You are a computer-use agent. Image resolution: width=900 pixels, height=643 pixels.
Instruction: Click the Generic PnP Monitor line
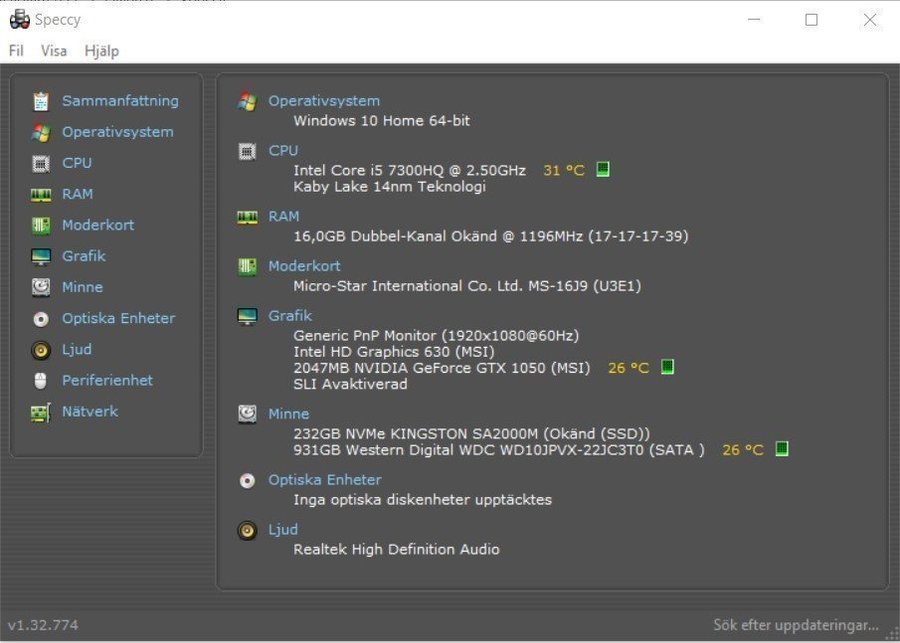(x=436, y=335)
